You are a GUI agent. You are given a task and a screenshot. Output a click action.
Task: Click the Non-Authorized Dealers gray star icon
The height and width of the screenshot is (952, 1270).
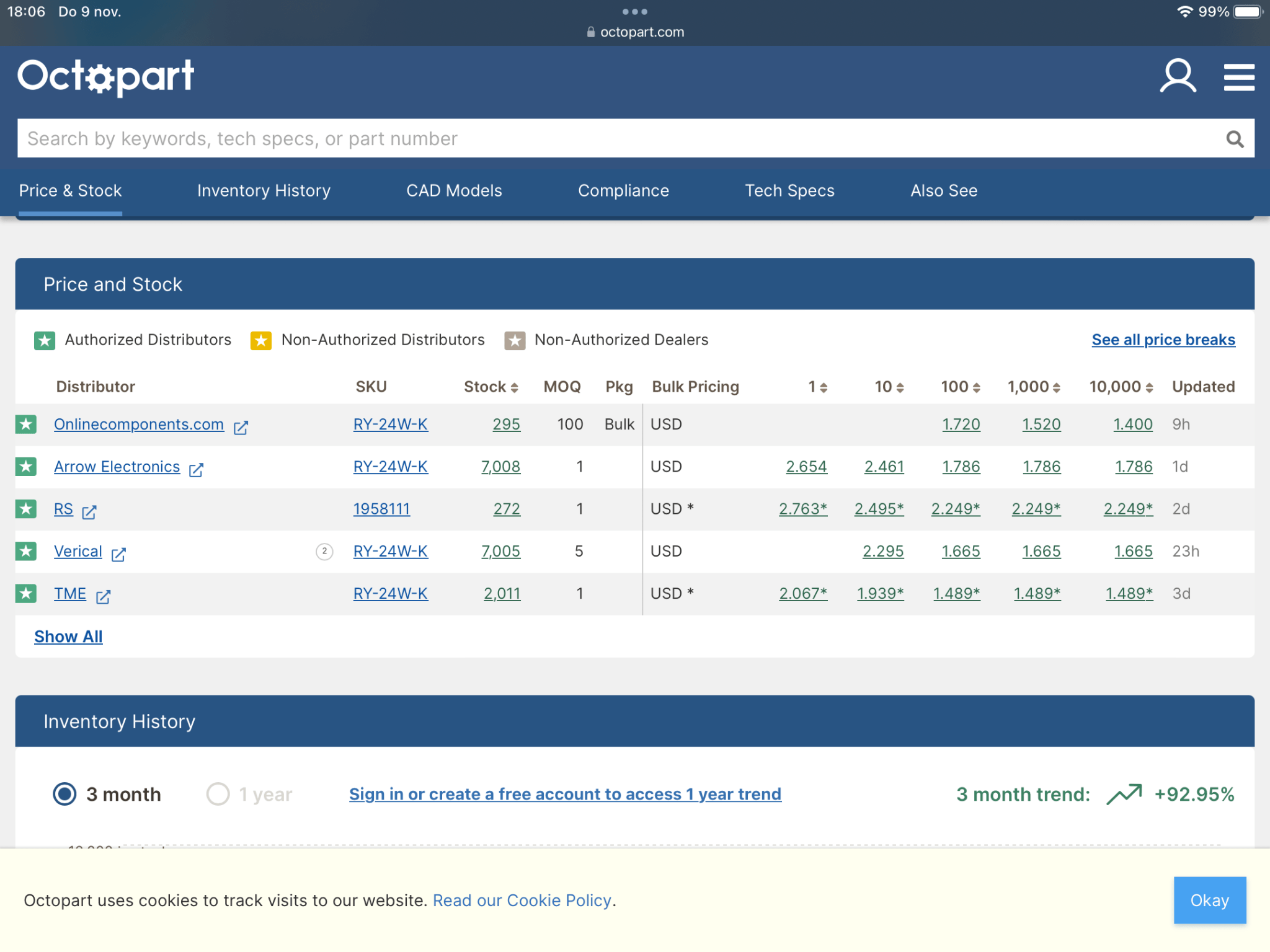coord(515,340)
